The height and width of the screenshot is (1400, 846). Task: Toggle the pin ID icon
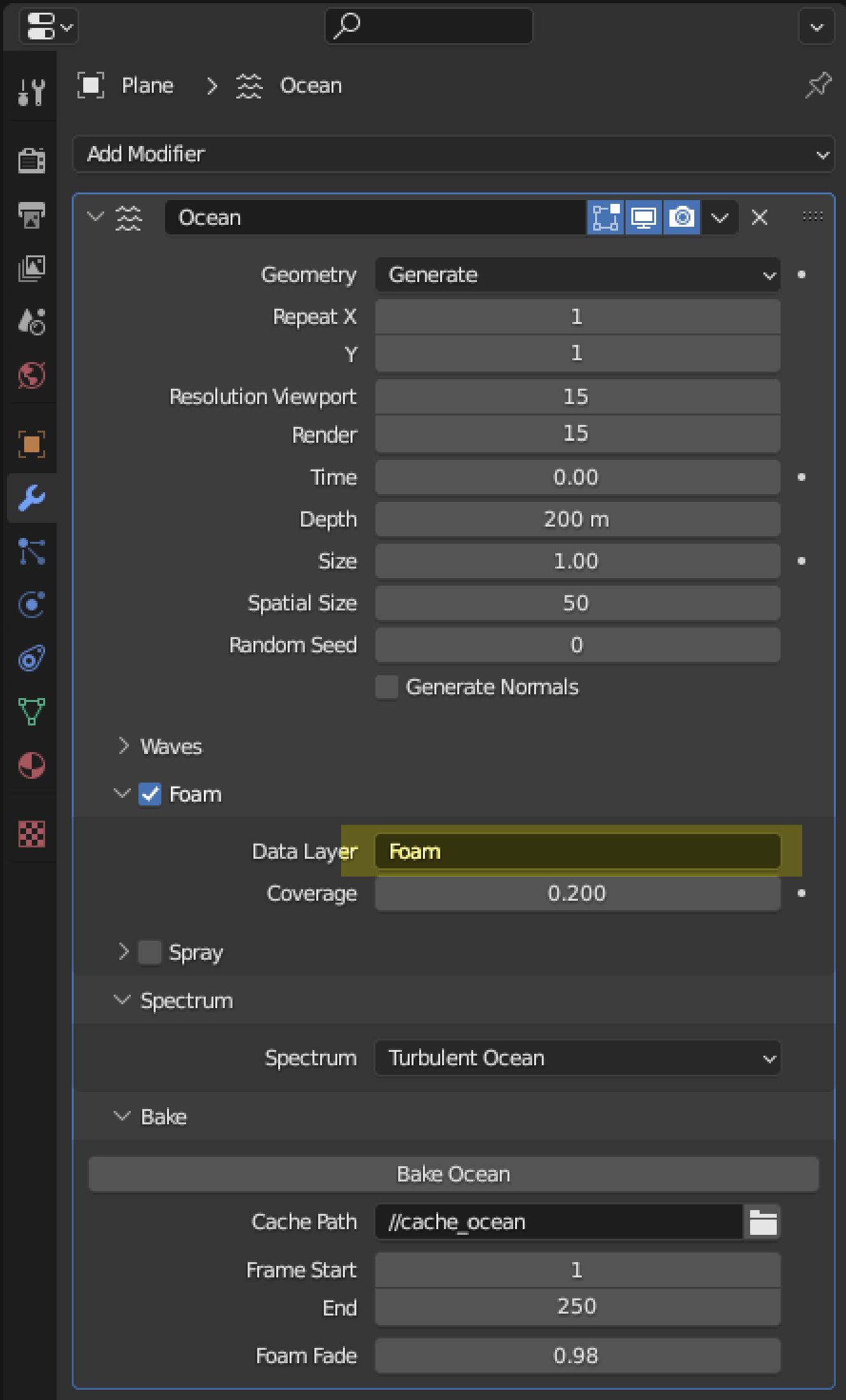pos(818,85)
